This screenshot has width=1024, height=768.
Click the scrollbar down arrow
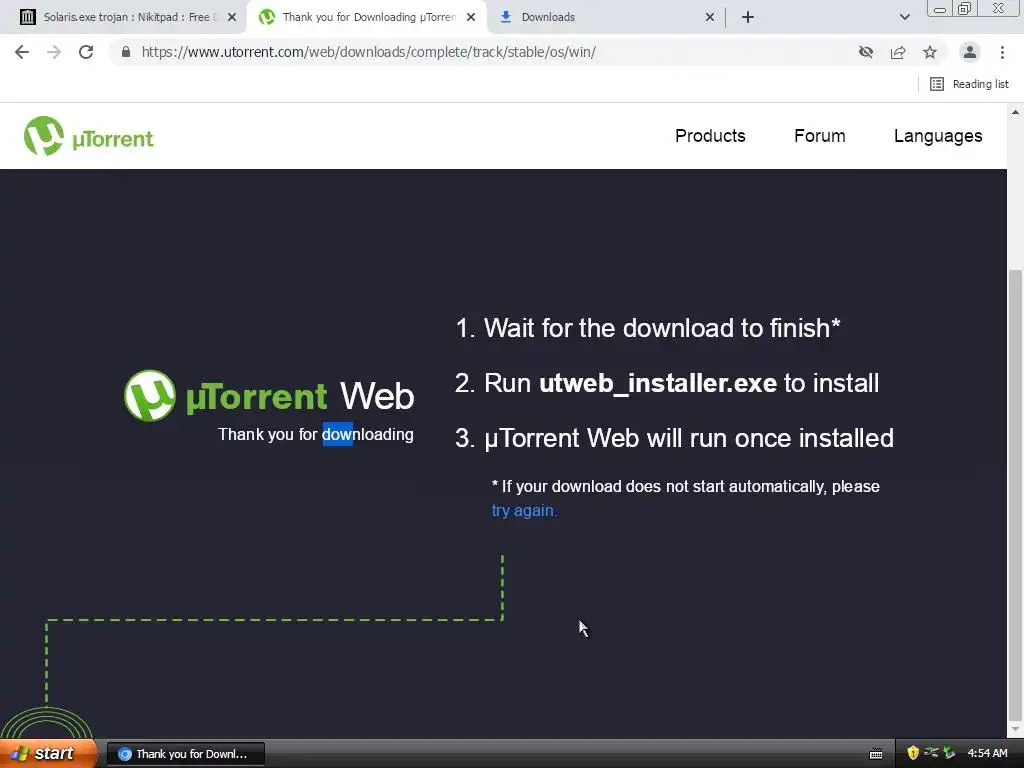coord(1015,729)
